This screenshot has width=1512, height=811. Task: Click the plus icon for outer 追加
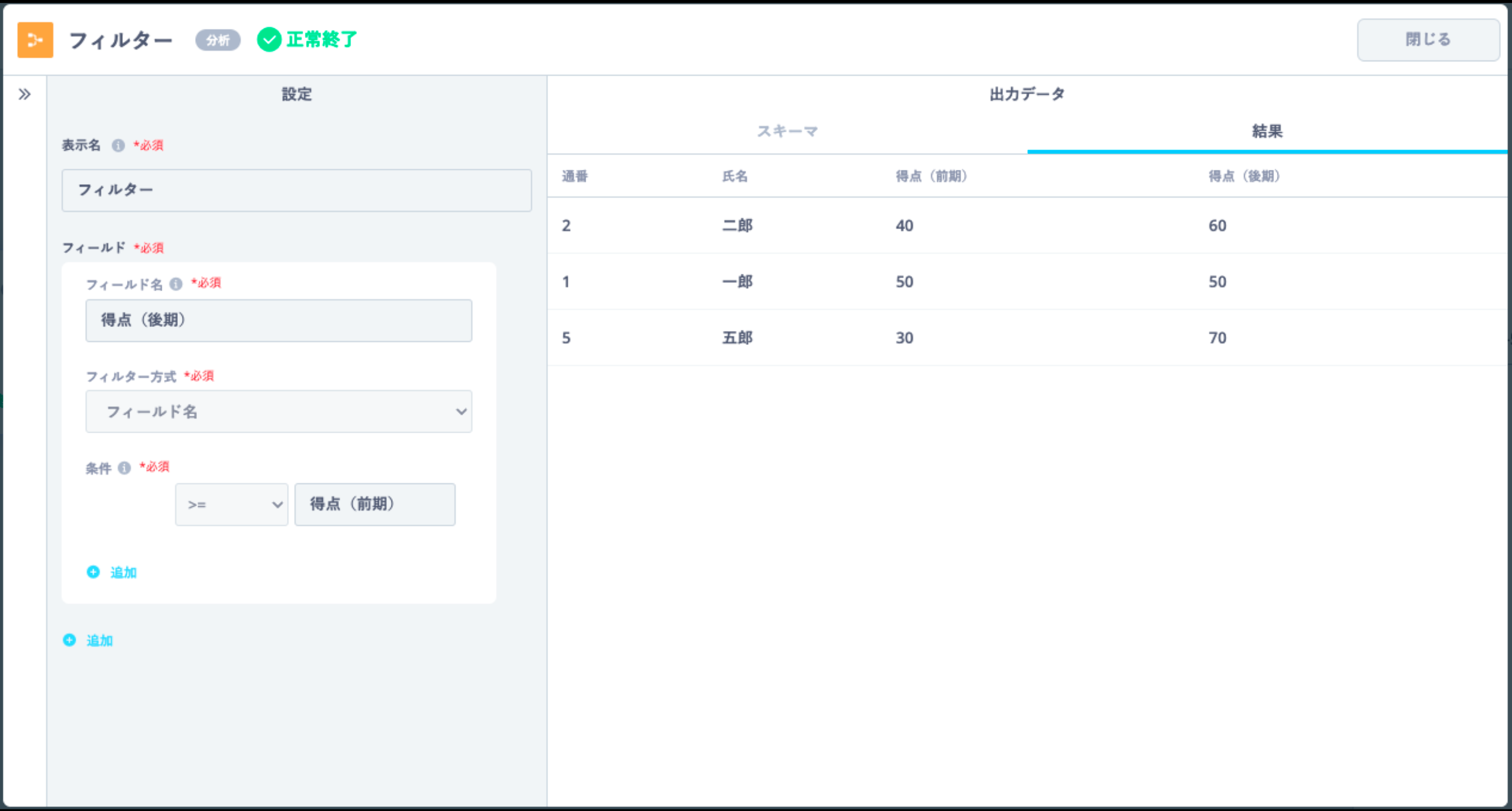coord(69,640)
